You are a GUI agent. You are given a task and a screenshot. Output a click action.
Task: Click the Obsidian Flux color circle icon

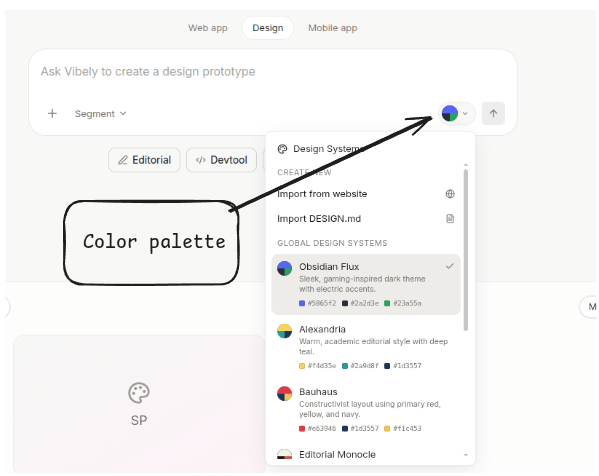coord(285,269)
